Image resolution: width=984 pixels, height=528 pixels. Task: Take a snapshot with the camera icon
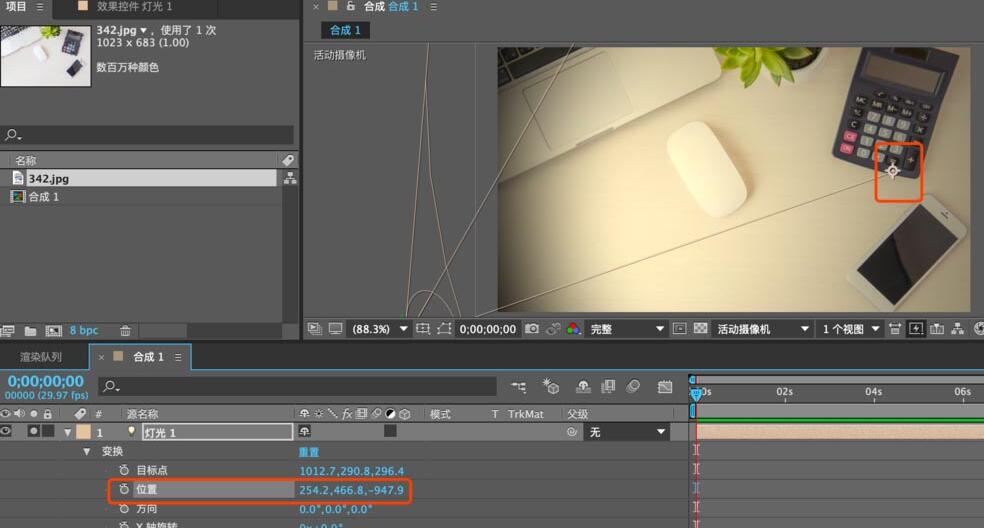[x=532, y=328]
